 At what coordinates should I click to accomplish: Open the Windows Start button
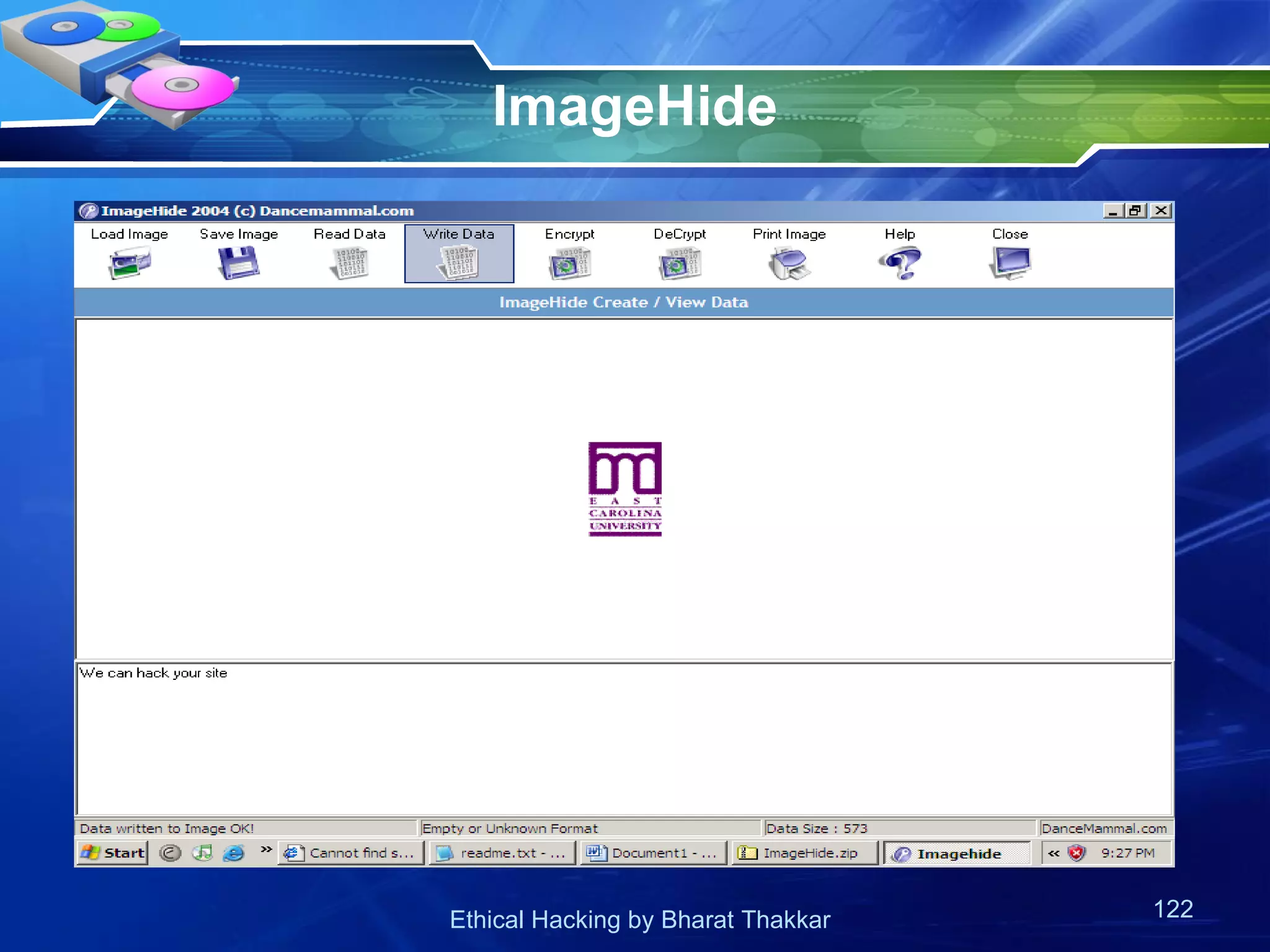(113, 853)
